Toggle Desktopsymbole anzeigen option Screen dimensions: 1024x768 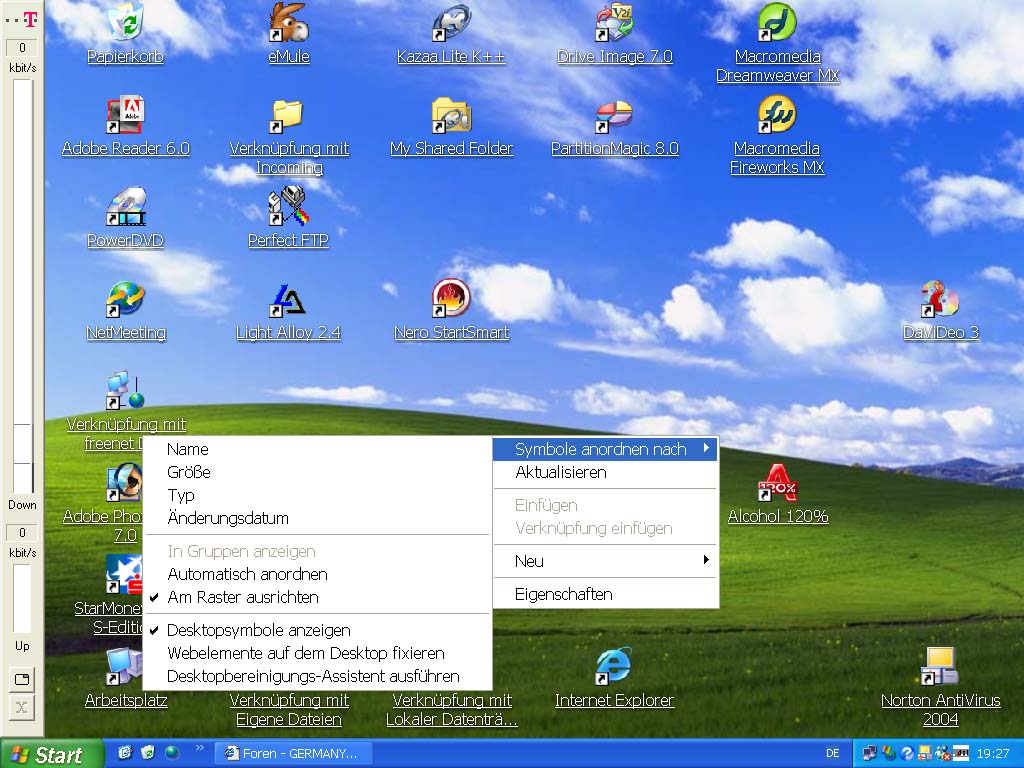316,630
